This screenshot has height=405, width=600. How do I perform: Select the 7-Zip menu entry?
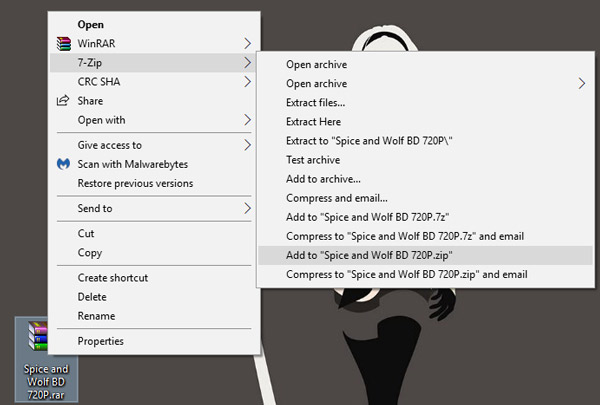tap(155, 63)
